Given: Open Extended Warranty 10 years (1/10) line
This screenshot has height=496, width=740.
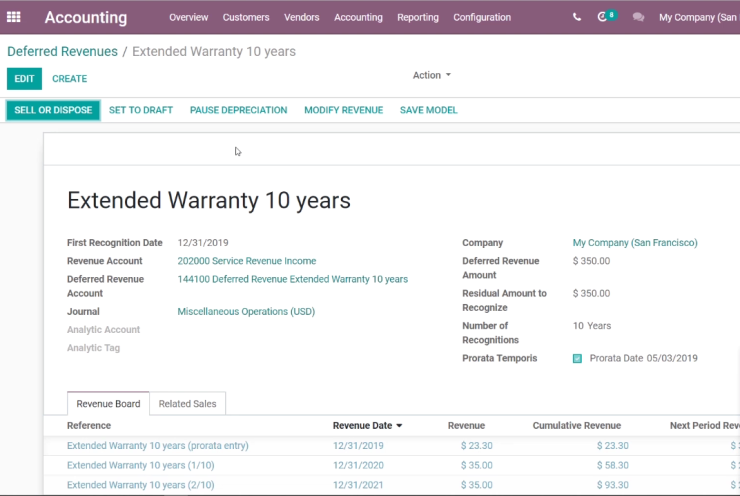Looking at the screenshot, I should (x=141, y=465).
